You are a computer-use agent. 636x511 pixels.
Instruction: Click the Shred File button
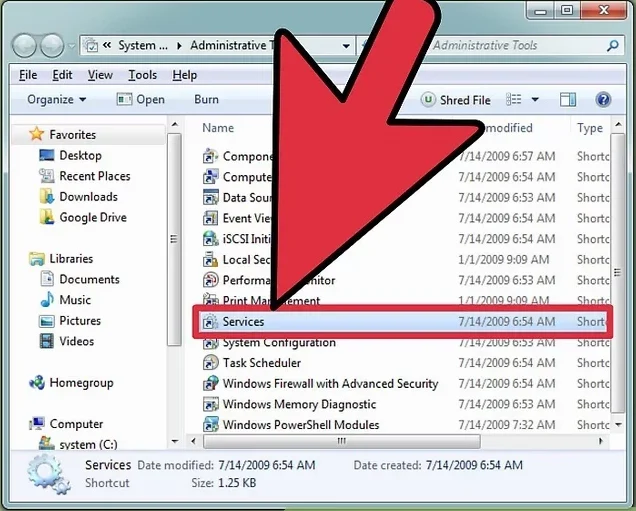point(456,100)
